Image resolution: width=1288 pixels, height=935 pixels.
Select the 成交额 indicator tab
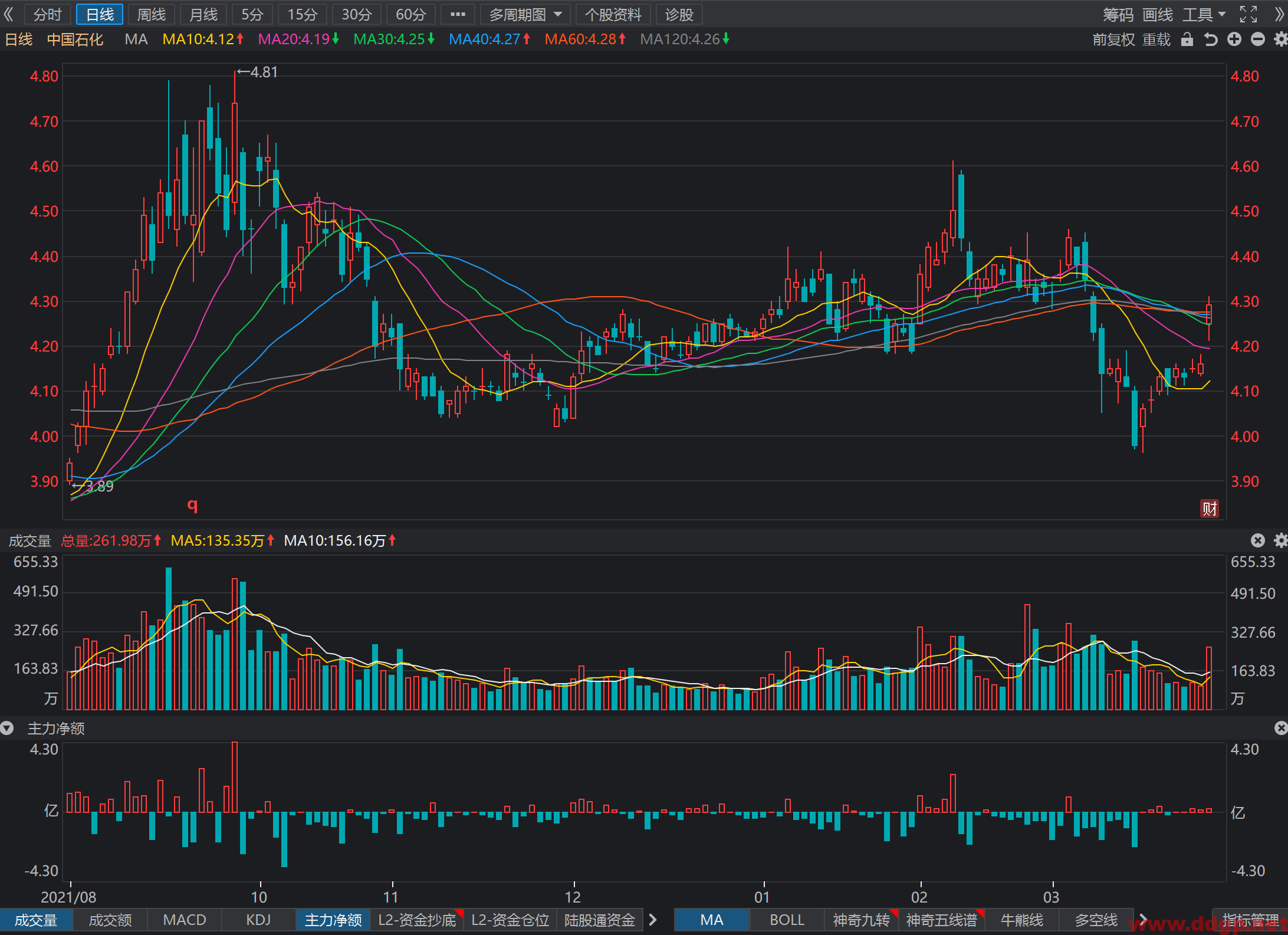pyautogui.click(x=110, y=920)
